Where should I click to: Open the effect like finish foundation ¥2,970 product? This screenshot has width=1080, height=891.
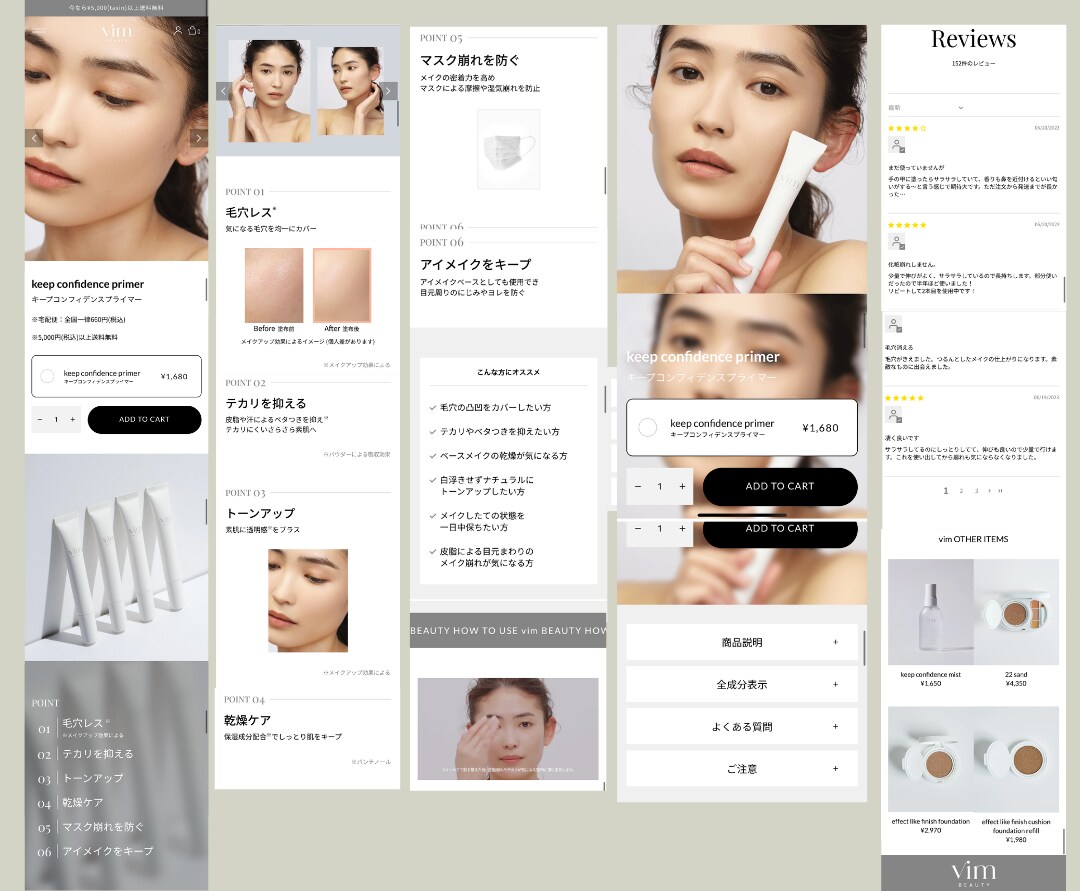931,771
